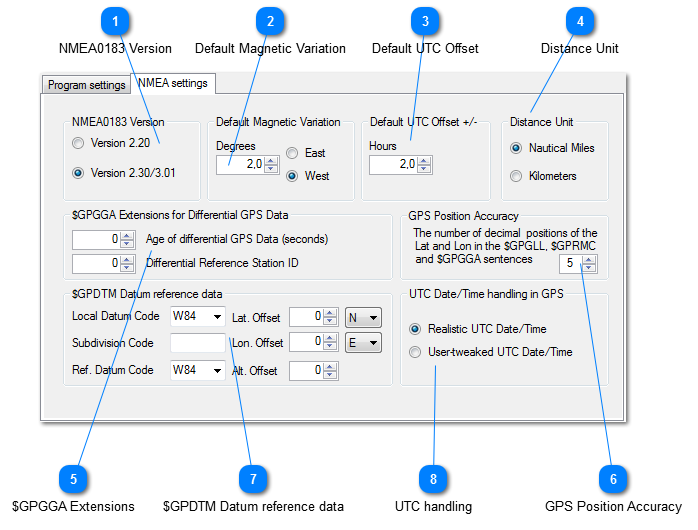This screenshot has height=530, width=698.
Task: Choose East magnetic variation
Action: tap(292, 153)
